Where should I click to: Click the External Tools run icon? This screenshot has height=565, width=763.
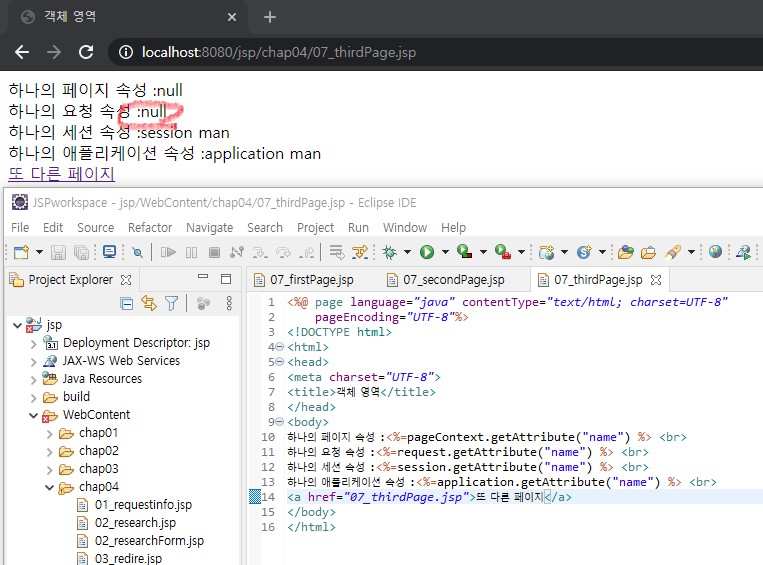(503, 252)
